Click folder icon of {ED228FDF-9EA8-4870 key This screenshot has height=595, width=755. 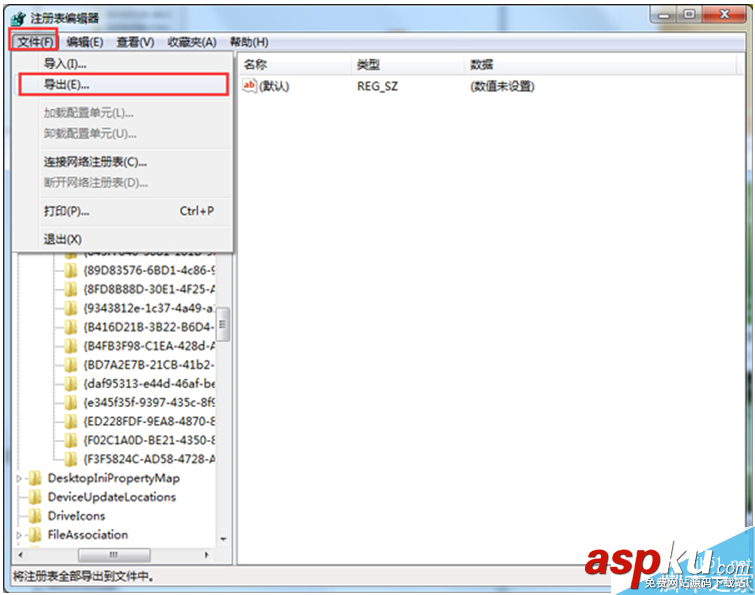tap(71, 422)
